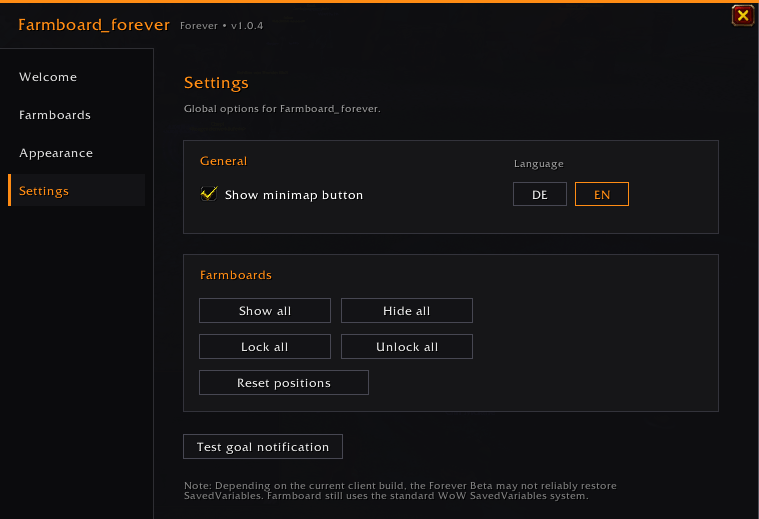Unlock all farmboards
The width and height of the screenshot is (759, 519).
pyautogui.click(x=407, y=347)
